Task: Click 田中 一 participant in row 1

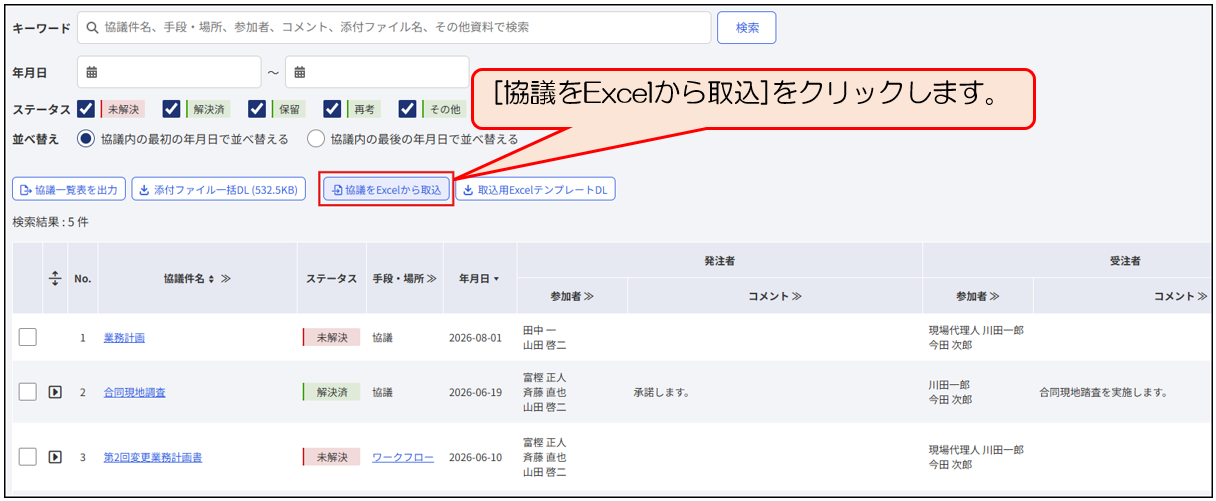Action: pyautogui.click(x=540, y=330)
